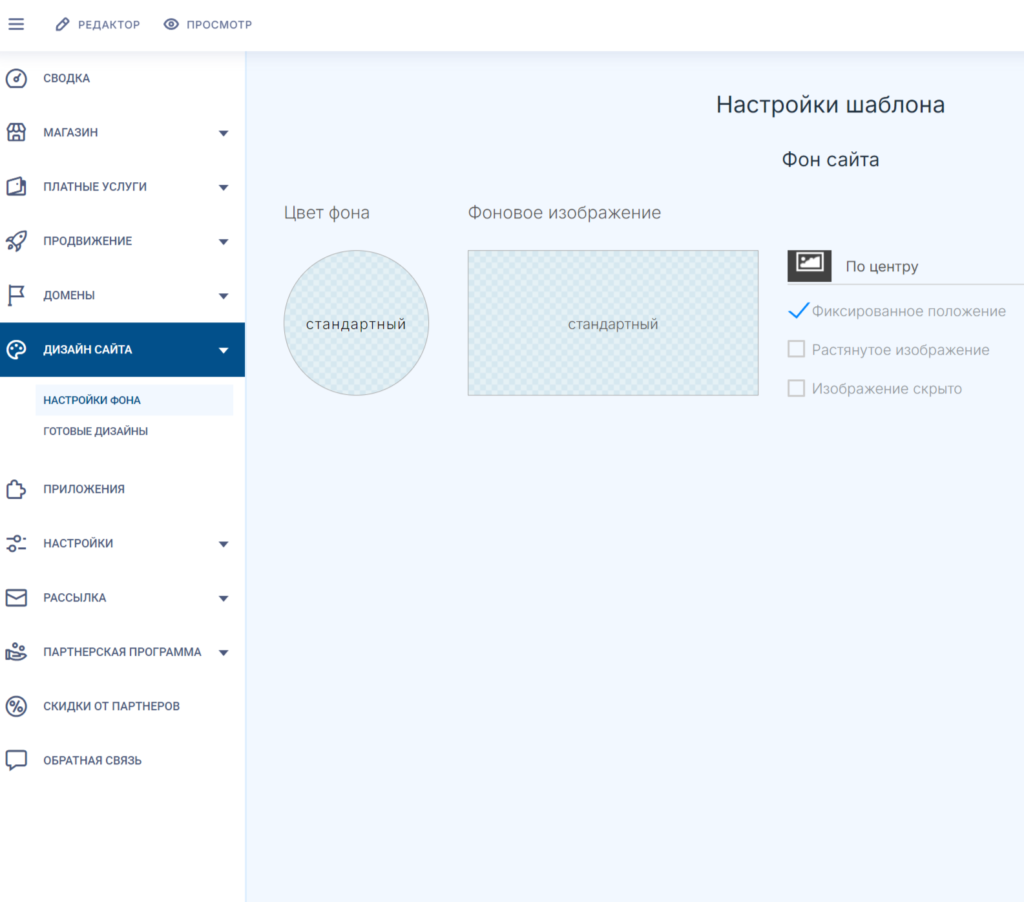The image size is (1024, 902).
Task: Click the Рассылка envelope icon
Action: [x=16, y=598]
